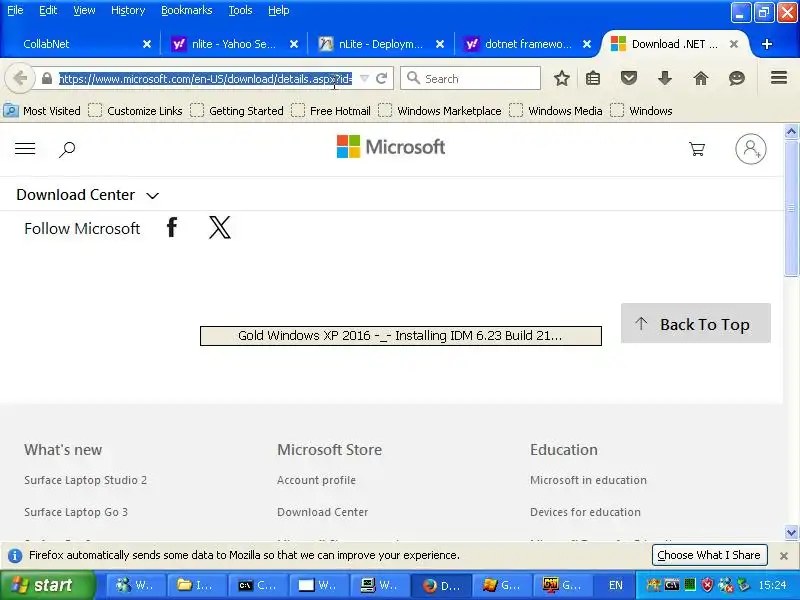
Task: Open the Firefox hamburger menu
Action: tap(779, 78)
